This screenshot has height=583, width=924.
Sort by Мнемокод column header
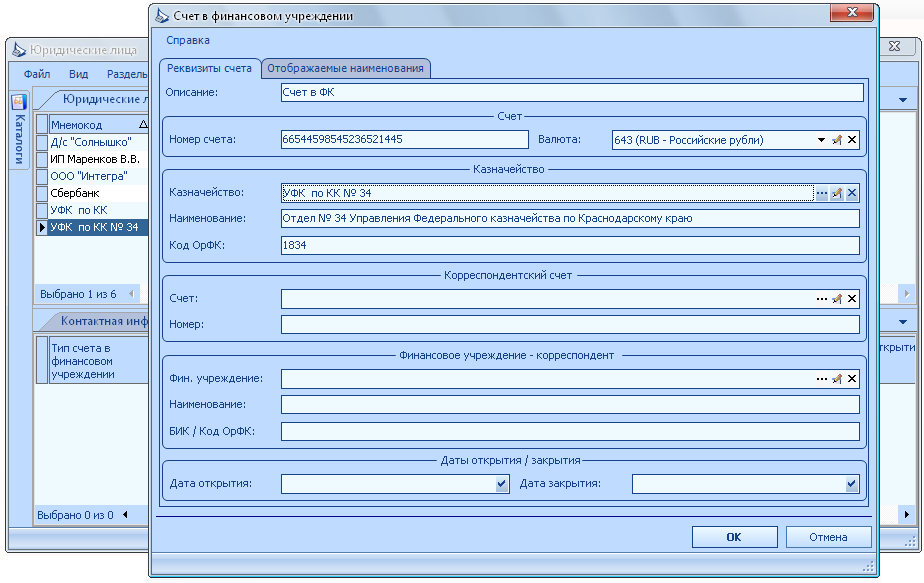[x=98, y=124]
